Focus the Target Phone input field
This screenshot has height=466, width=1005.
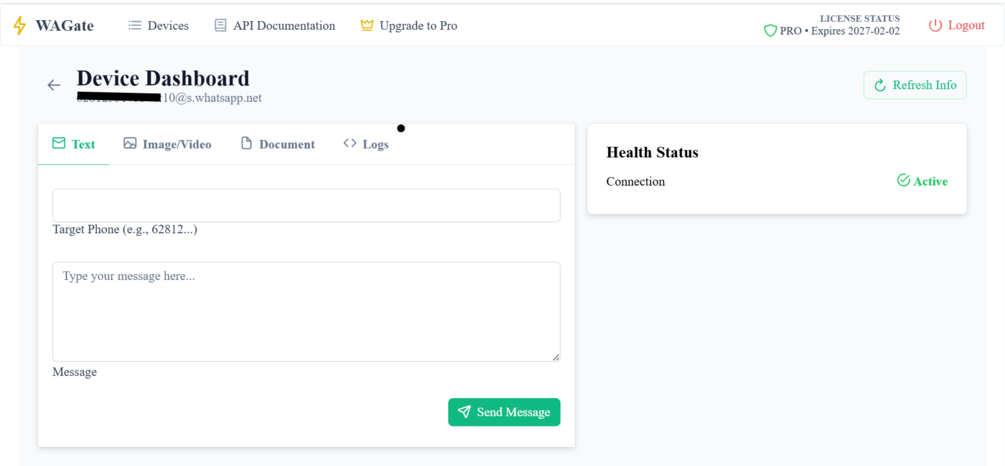(x=306, y=205)
